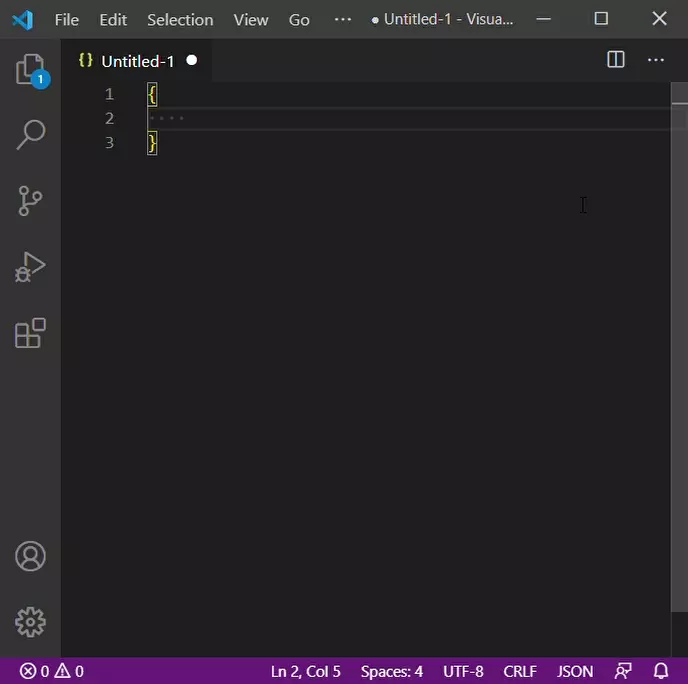
Task: Open the Explorer view in the activity bar
Action: point(30,69)
